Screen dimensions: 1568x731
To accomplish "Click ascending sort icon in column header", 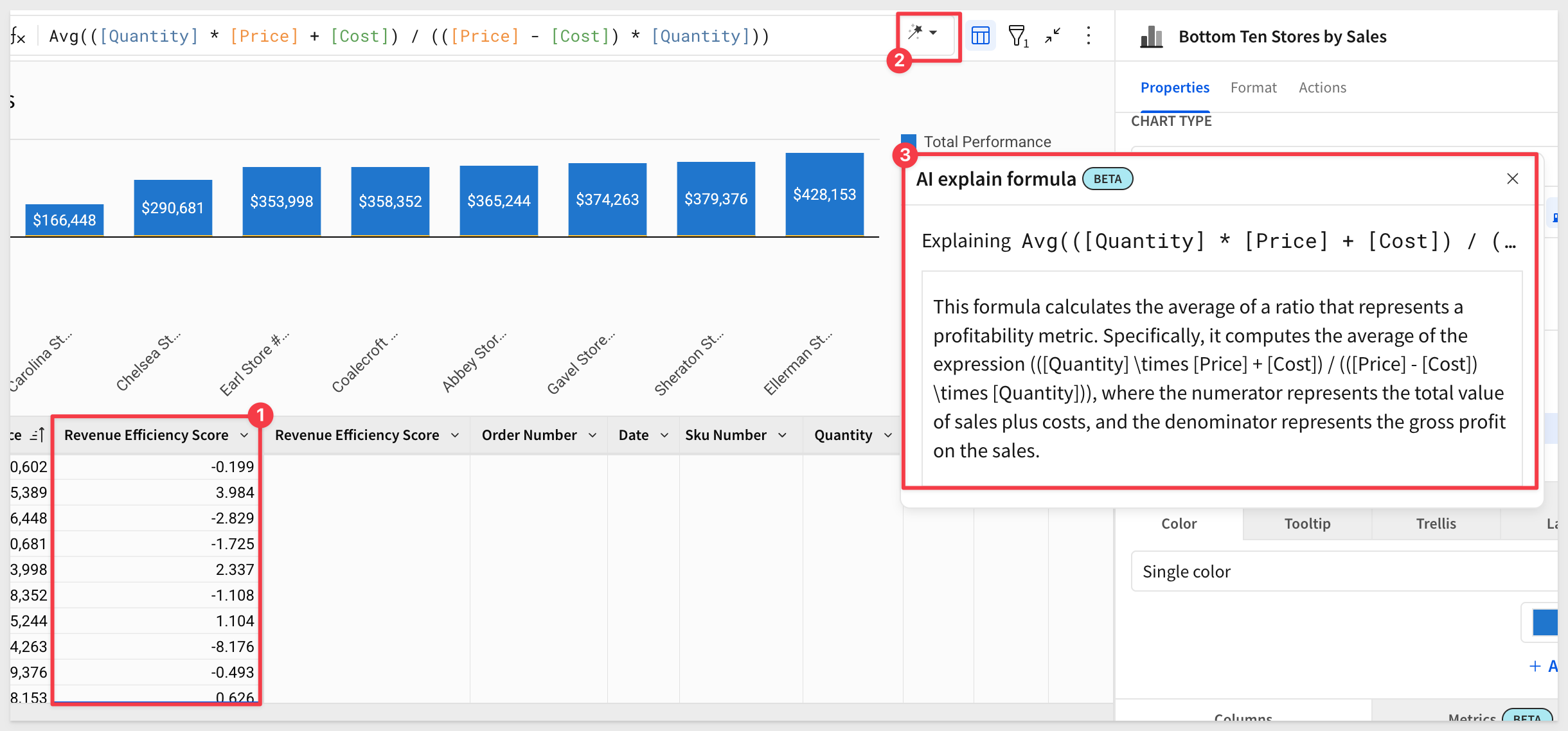I will (37, 436).
